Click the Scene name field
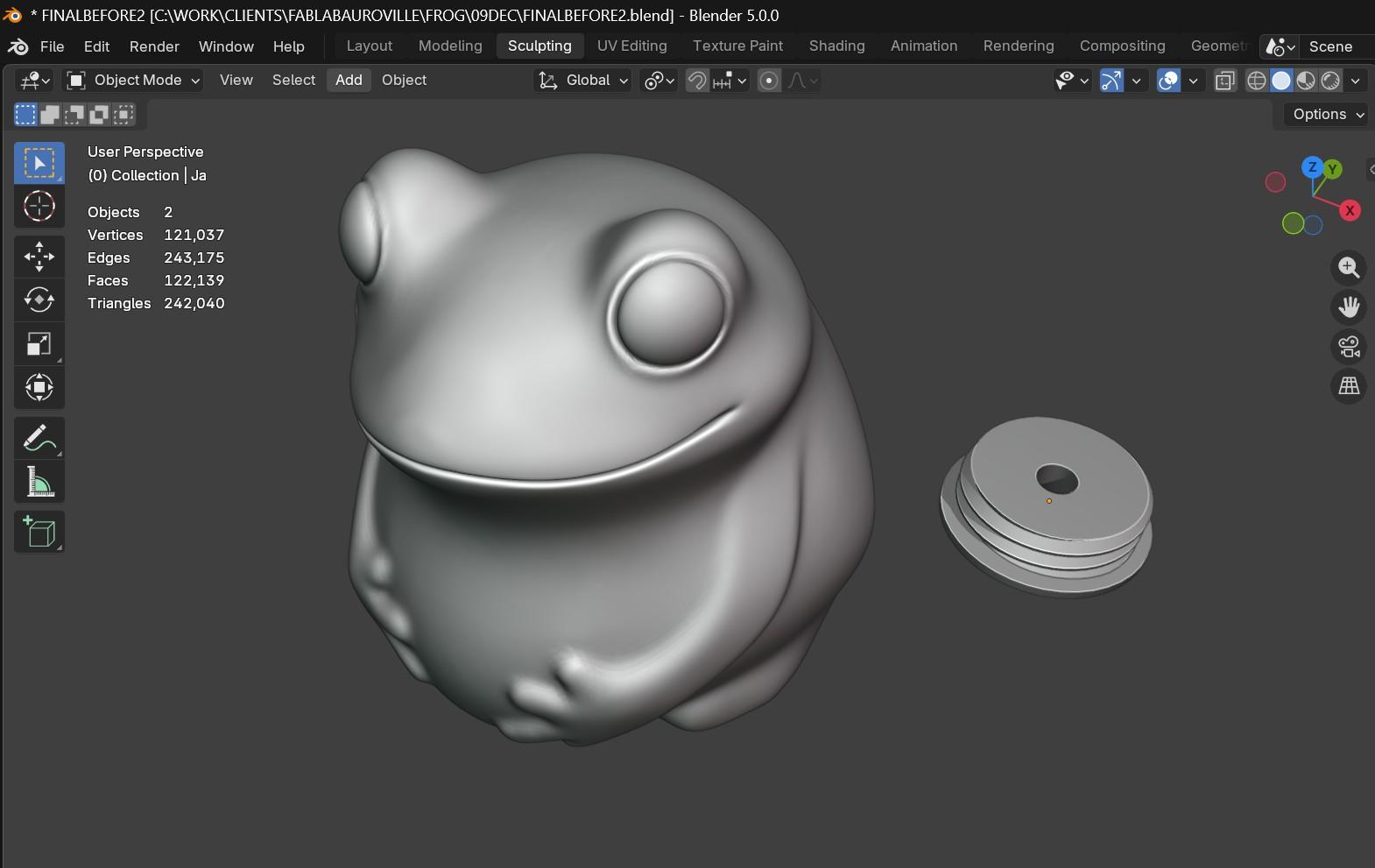Viewport: 1375px width, 868px height. click(1336, 46)
